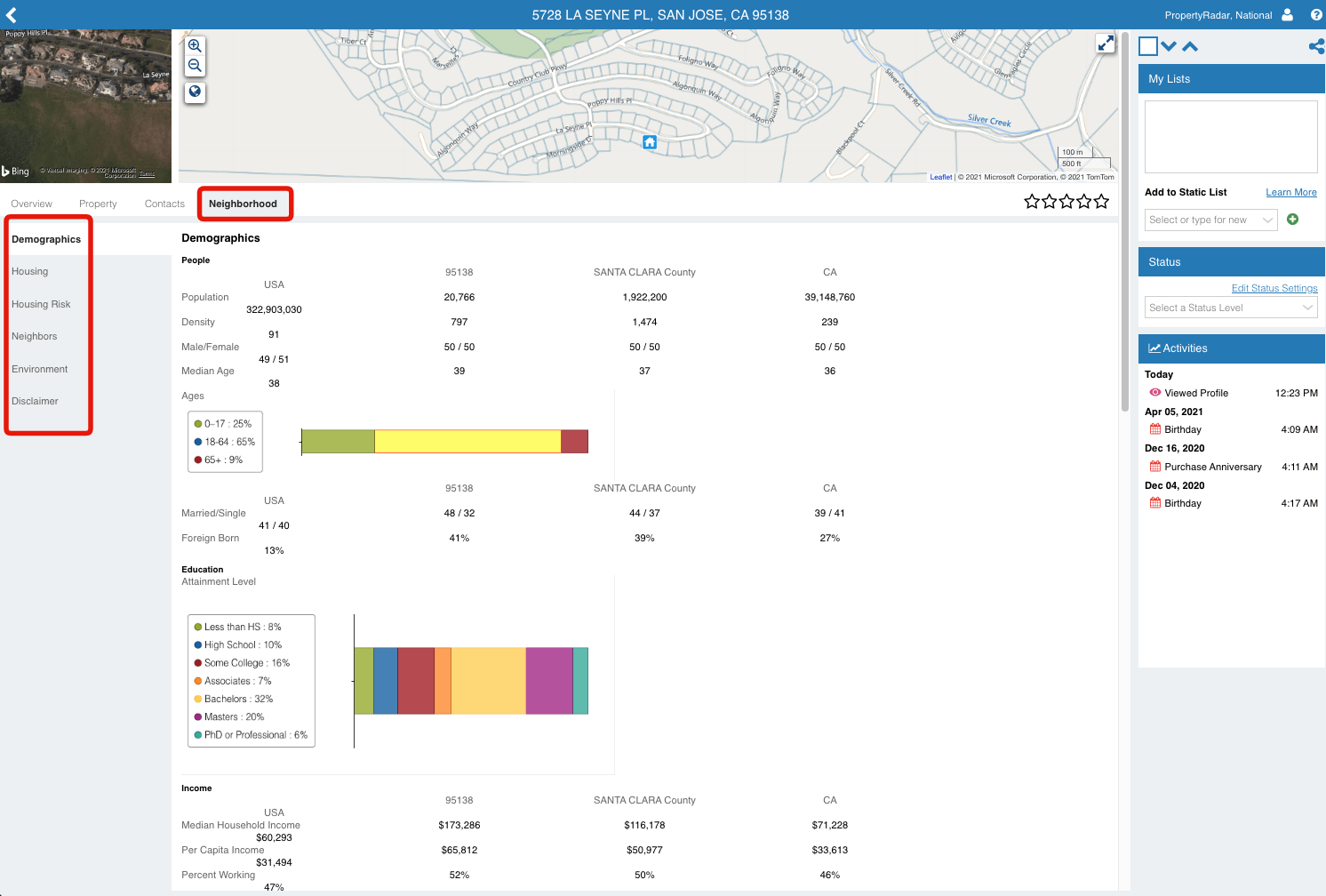Click the Leaflet attribution link

[x=941, y=177]
